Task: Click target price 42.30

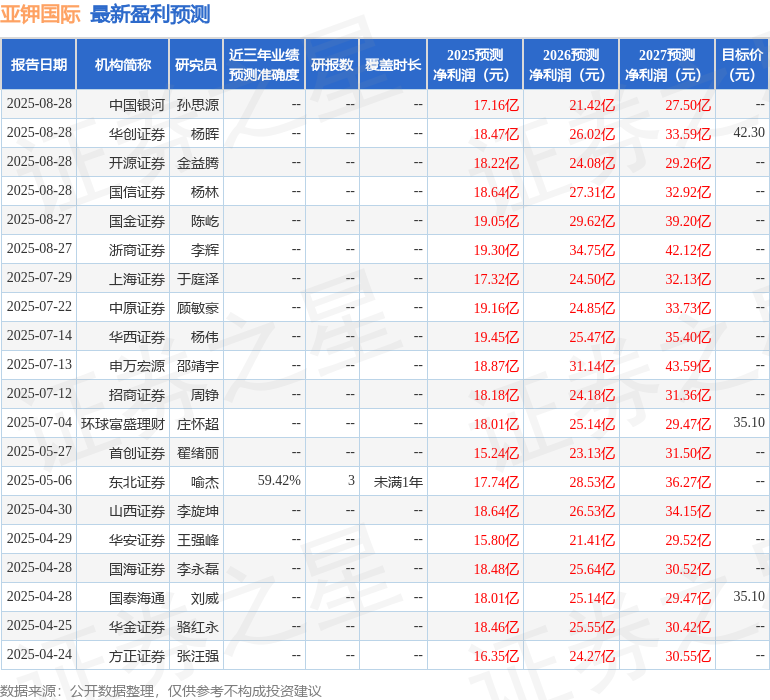Action: (x=749, y=132)
